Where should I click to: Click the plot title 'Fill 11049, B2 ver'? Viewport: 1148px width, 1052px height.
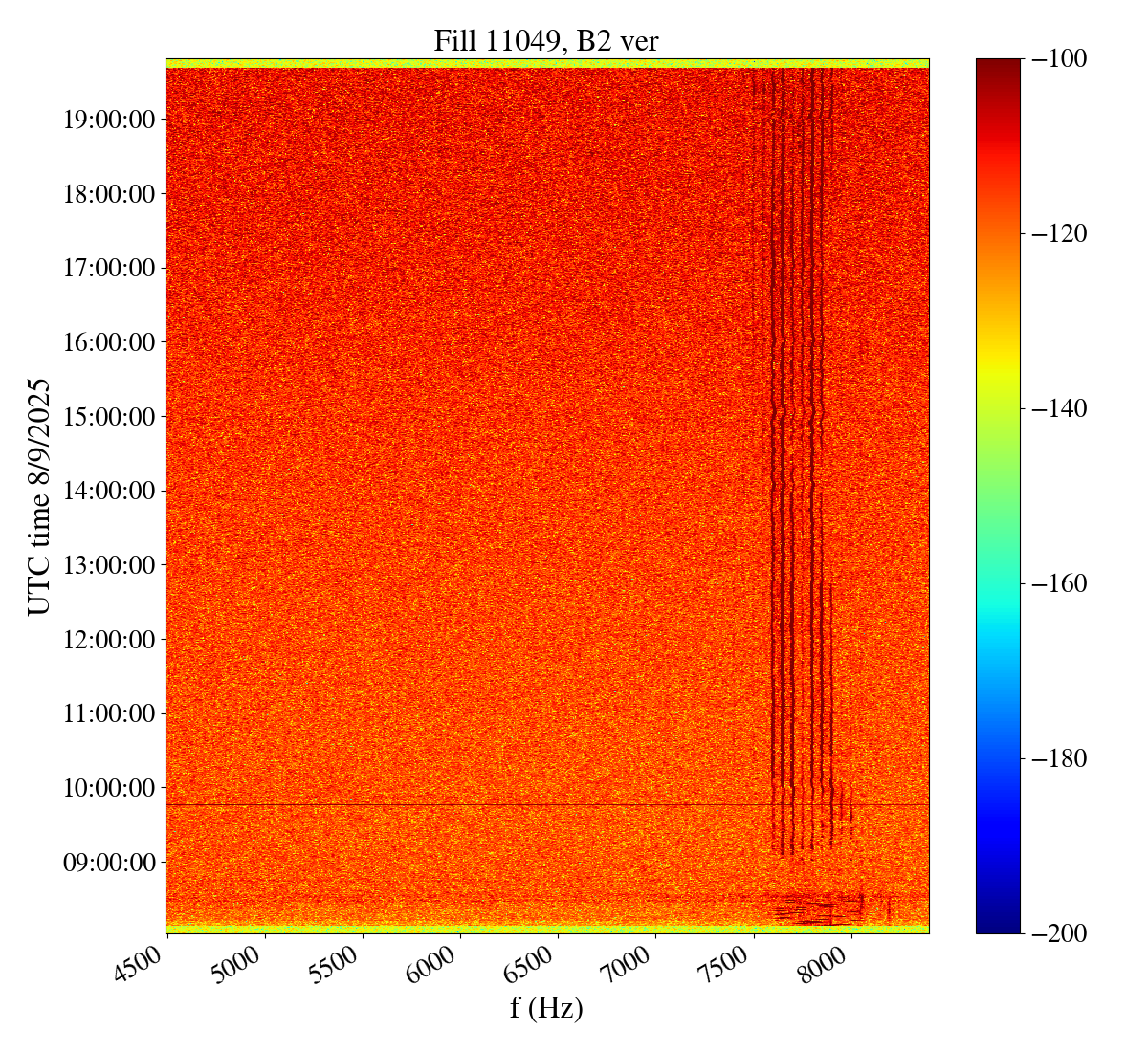click(546, 40)
